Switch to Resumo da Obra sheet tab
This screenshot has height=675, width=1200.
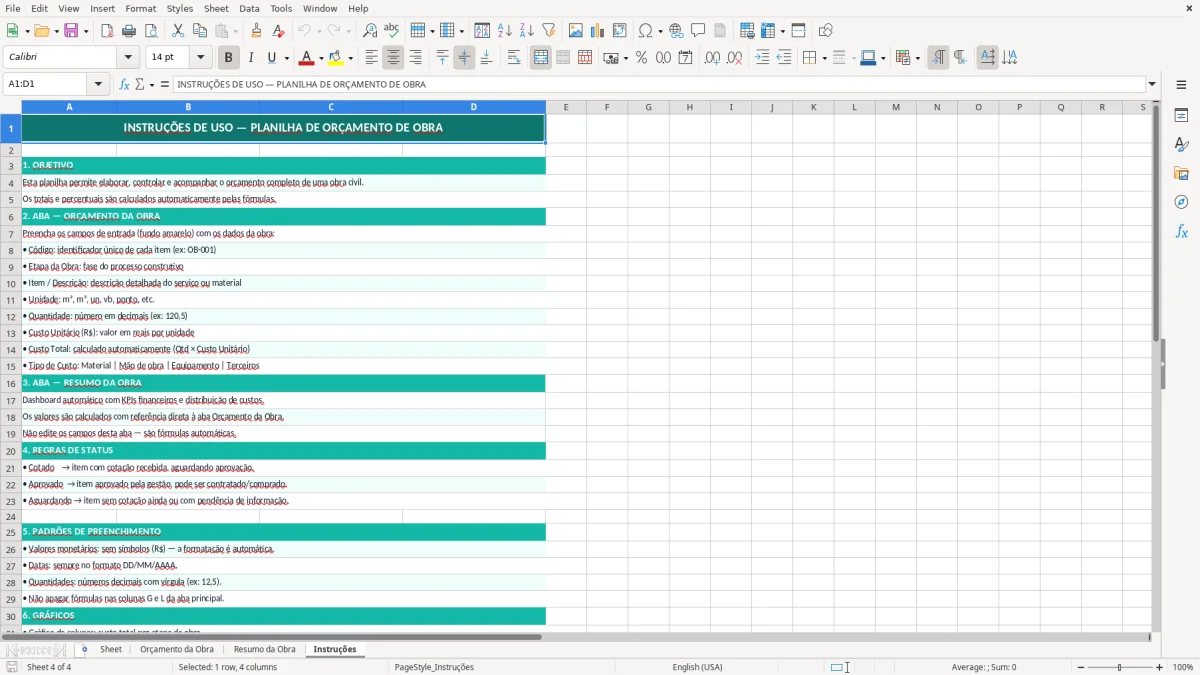pos(265,649)
